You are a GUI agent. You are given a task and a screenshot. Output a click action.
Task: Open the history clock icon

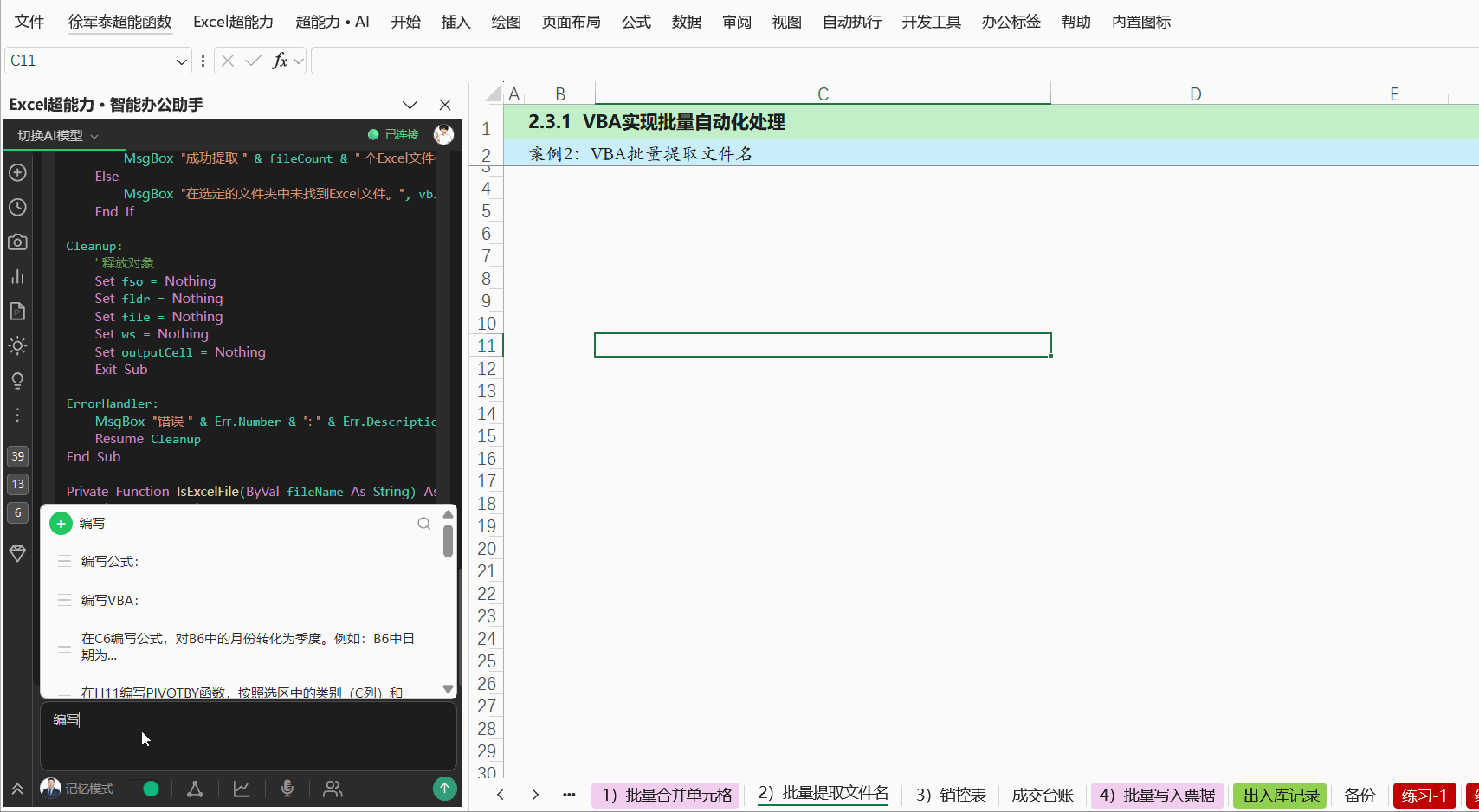(17, 207)
